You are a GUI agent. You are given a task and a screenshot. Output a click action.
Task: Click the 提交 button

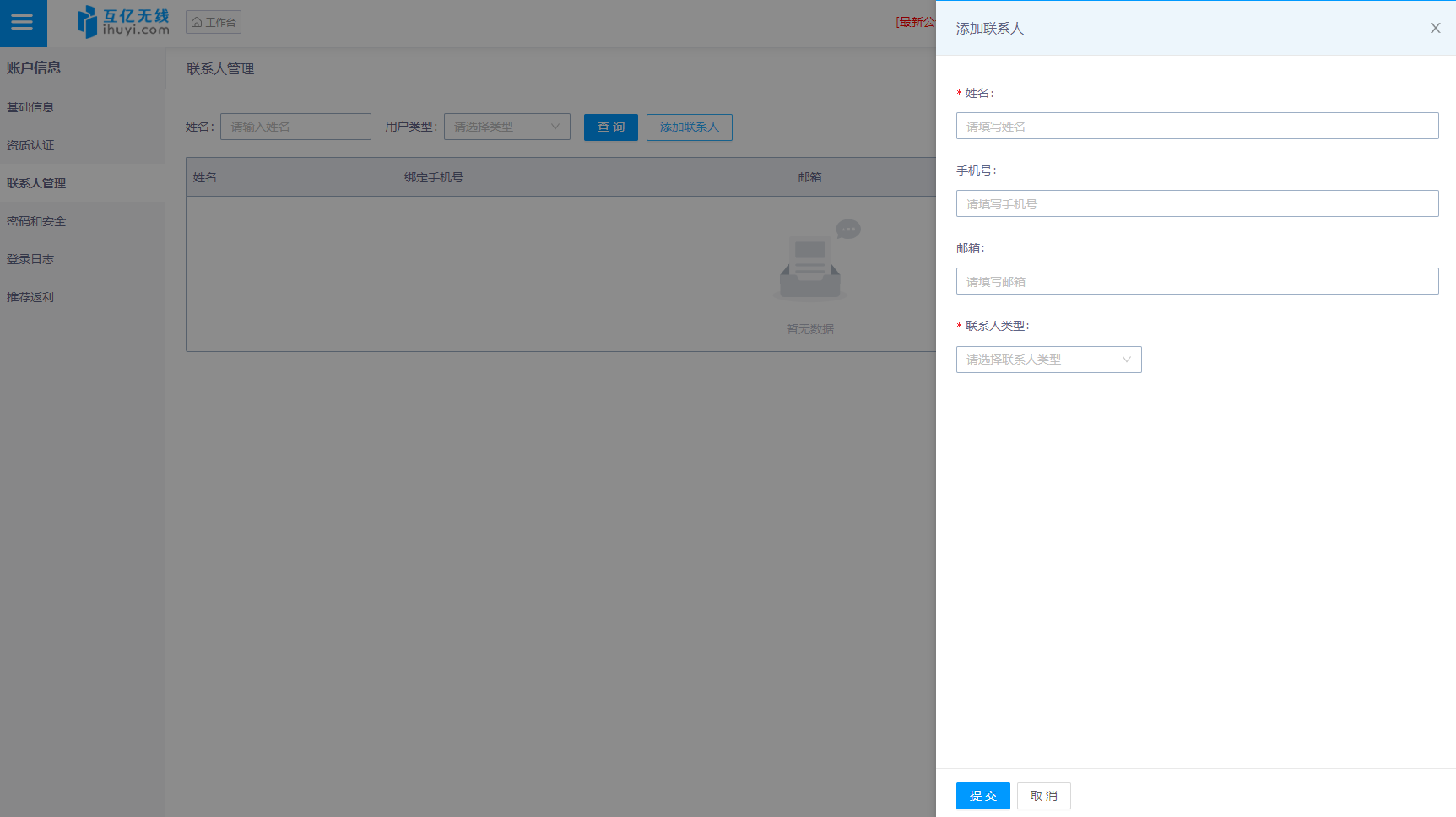pos(982,796)
